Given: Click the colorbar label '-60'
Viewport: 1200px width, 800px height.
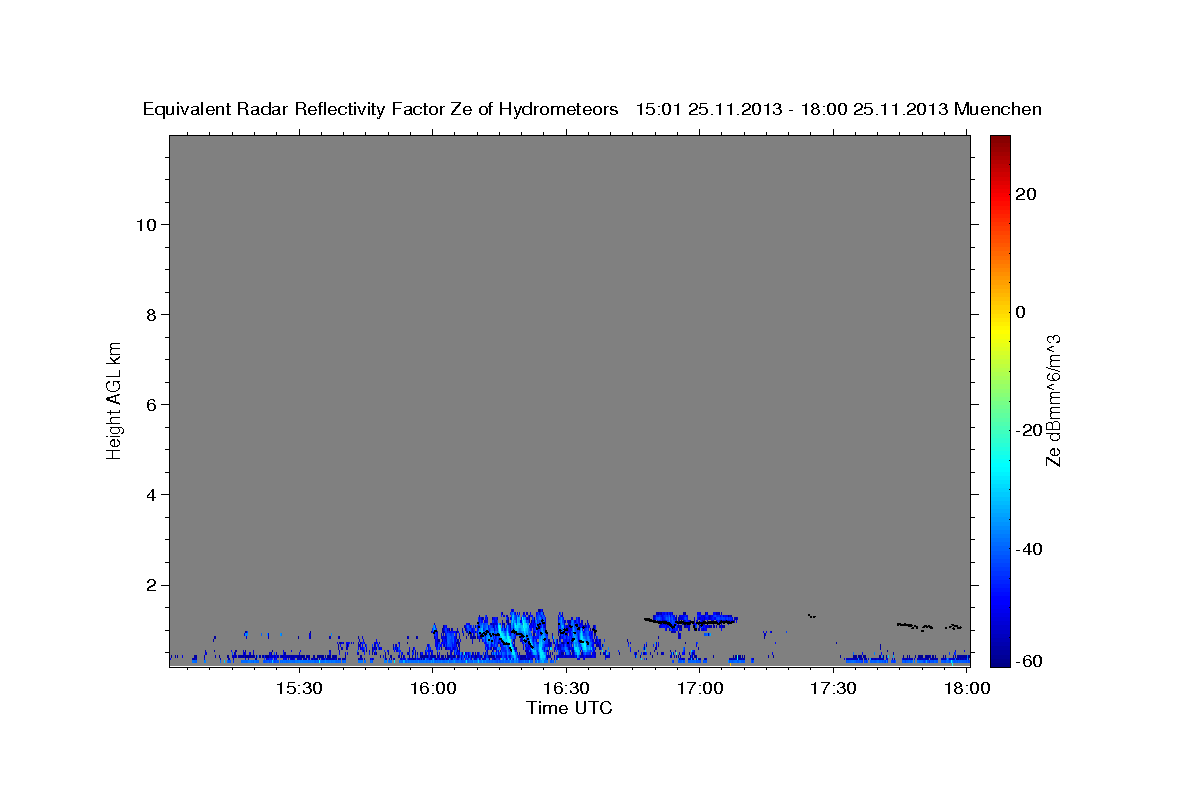Looking at the screenshot, I should [1029, 660].
